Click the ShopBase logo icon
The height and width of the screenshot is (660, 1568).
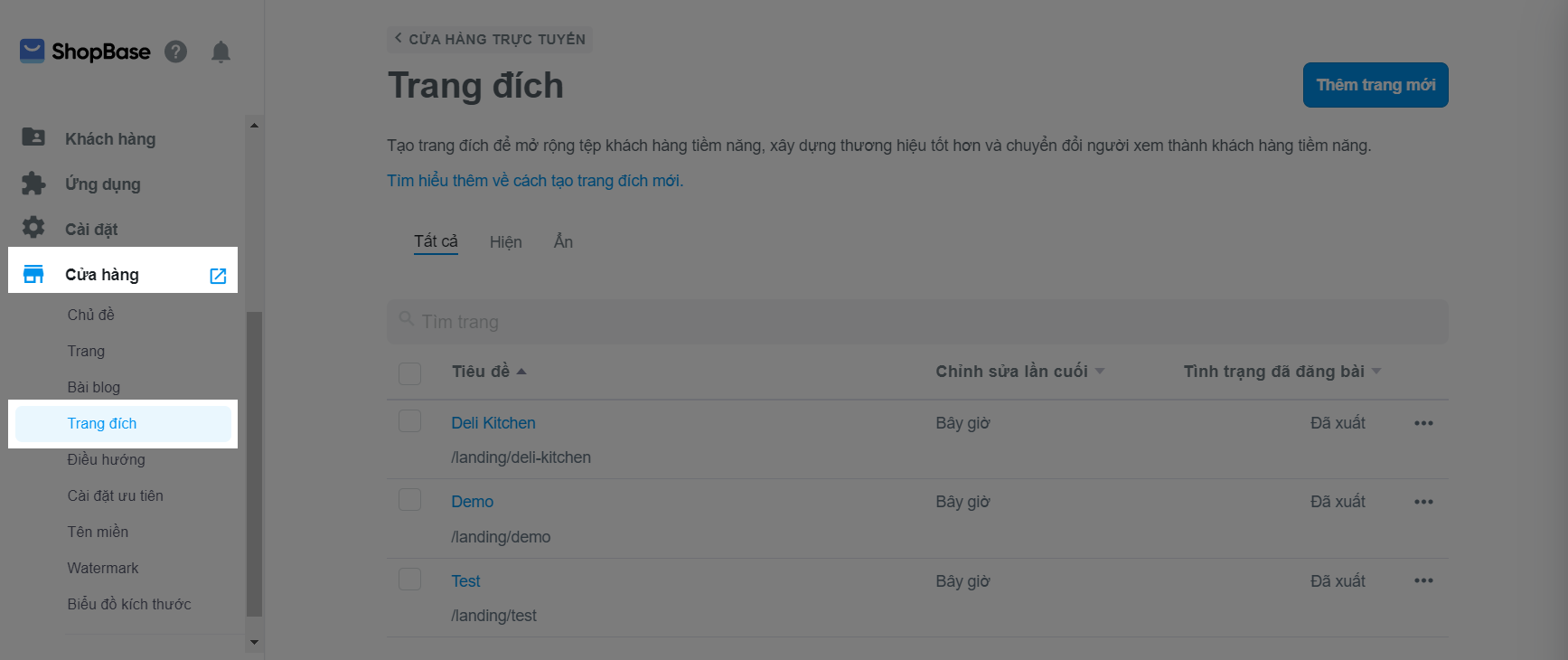point(33,52)
